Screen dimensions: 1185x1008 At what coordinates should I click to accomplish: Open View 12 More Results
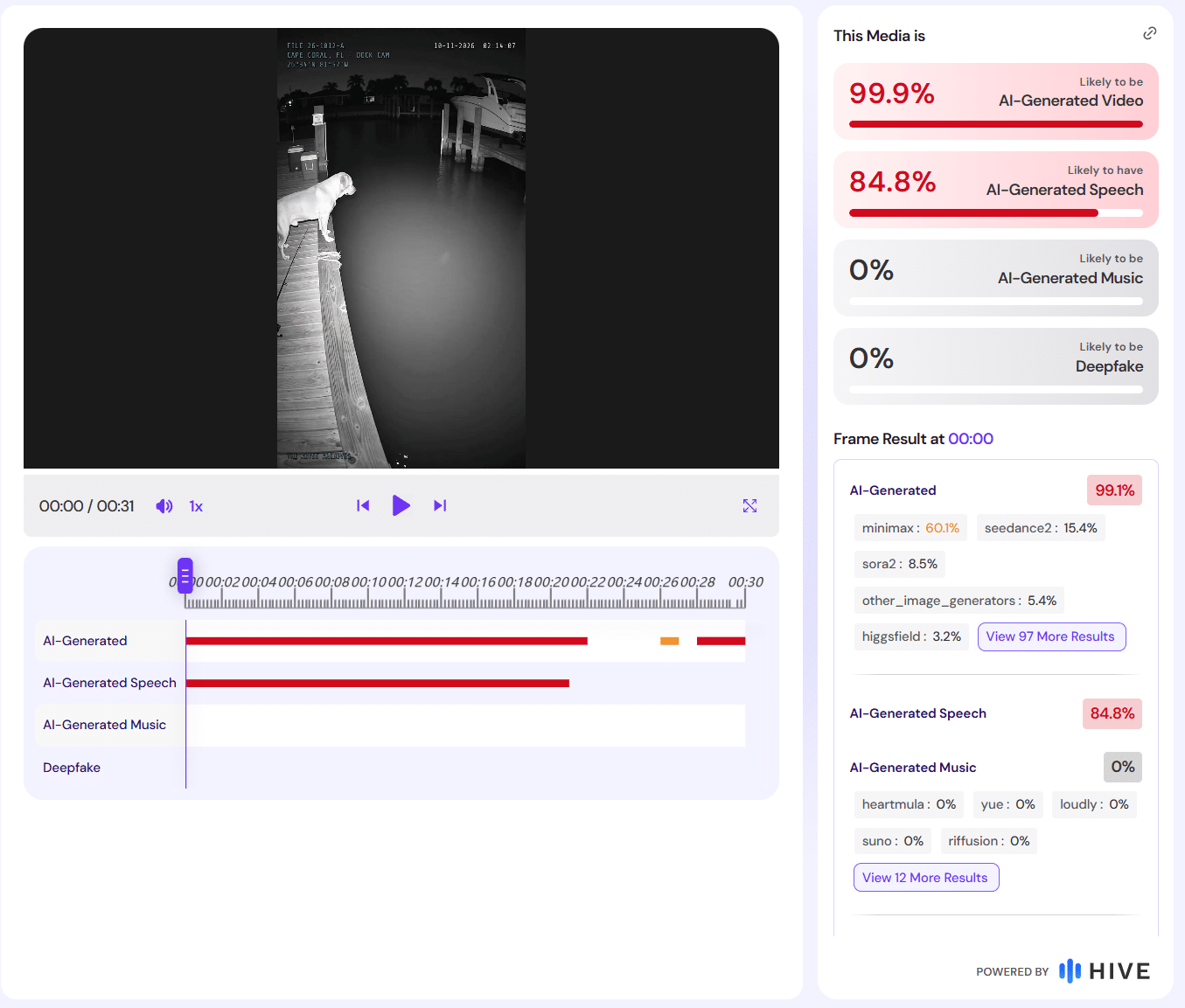tap(925, 878)
